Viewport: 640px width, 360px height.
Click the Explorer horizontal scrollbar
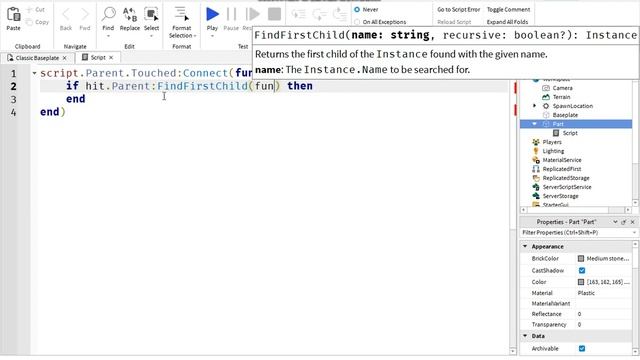pos(576,210)
